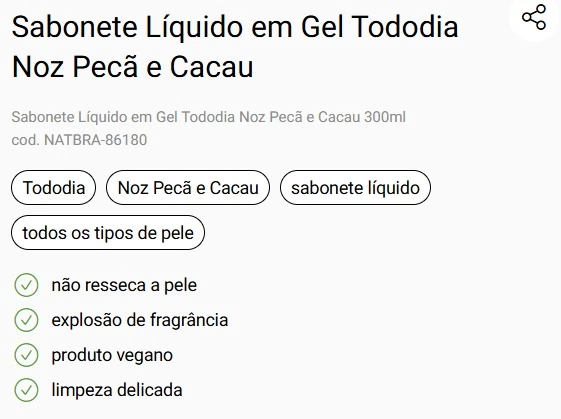Select the explosão de fragrância benefit text
The height and width of the screenshot is (419, 561).
[x=140, y=320]
